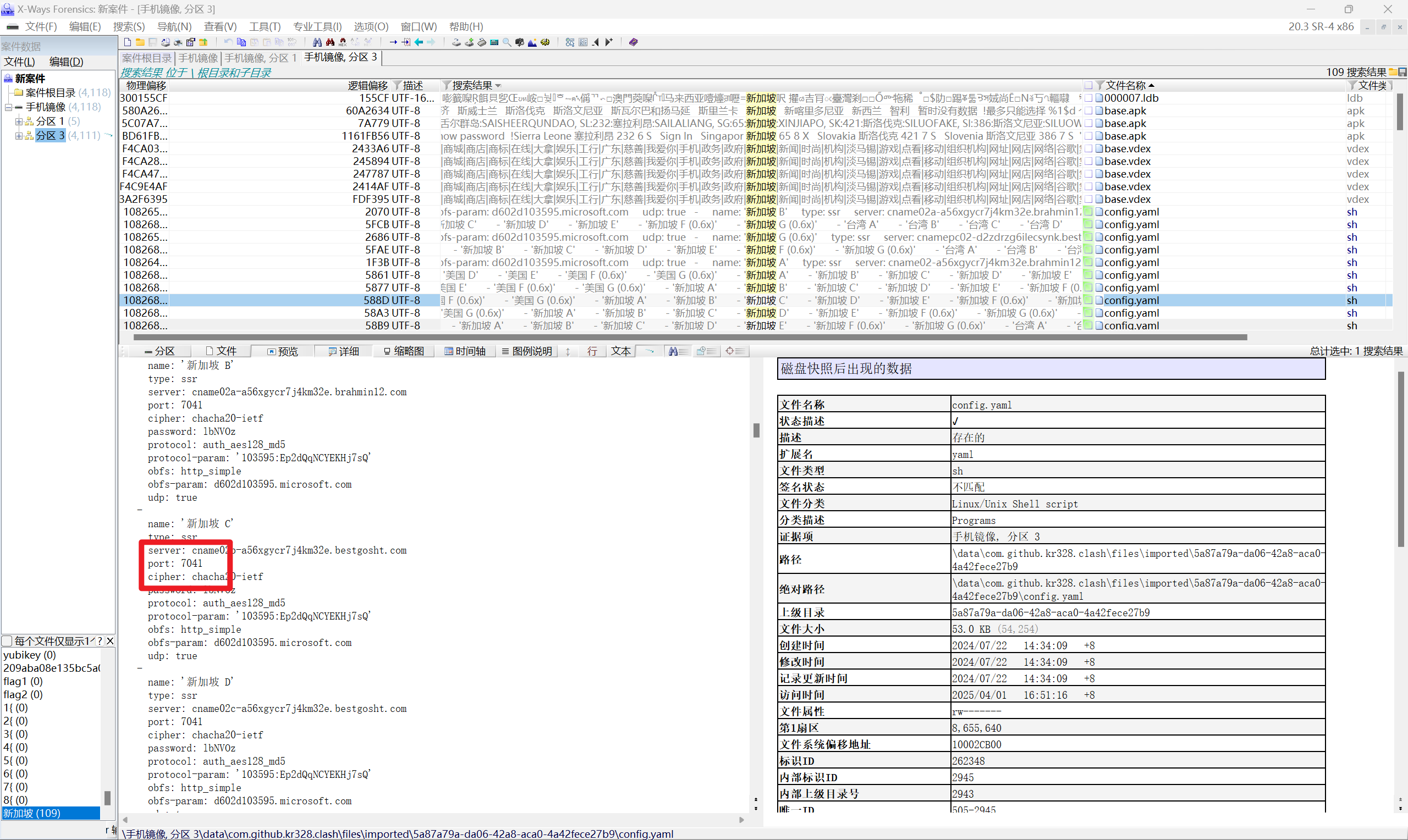This screenshot has height=840, width=1408.
Task: Click the wave line icon in lower tab bar
Action: point(650,351)
